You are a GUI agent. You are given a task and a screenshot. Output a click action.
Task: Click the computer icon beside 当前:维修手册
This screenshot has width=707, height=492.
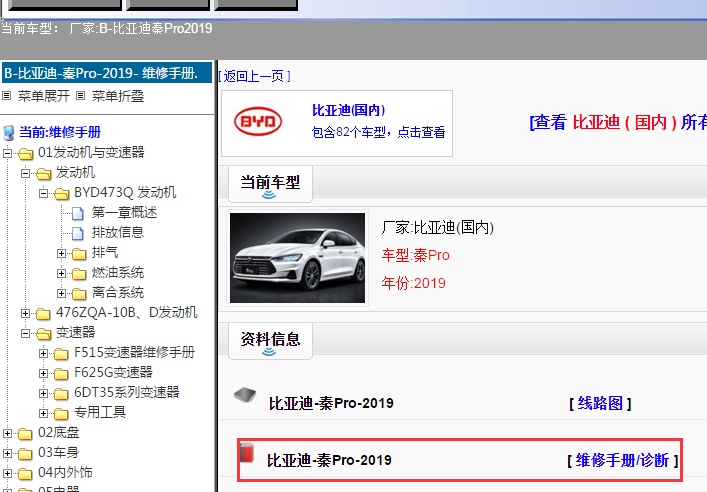click(x=9, y=133)
